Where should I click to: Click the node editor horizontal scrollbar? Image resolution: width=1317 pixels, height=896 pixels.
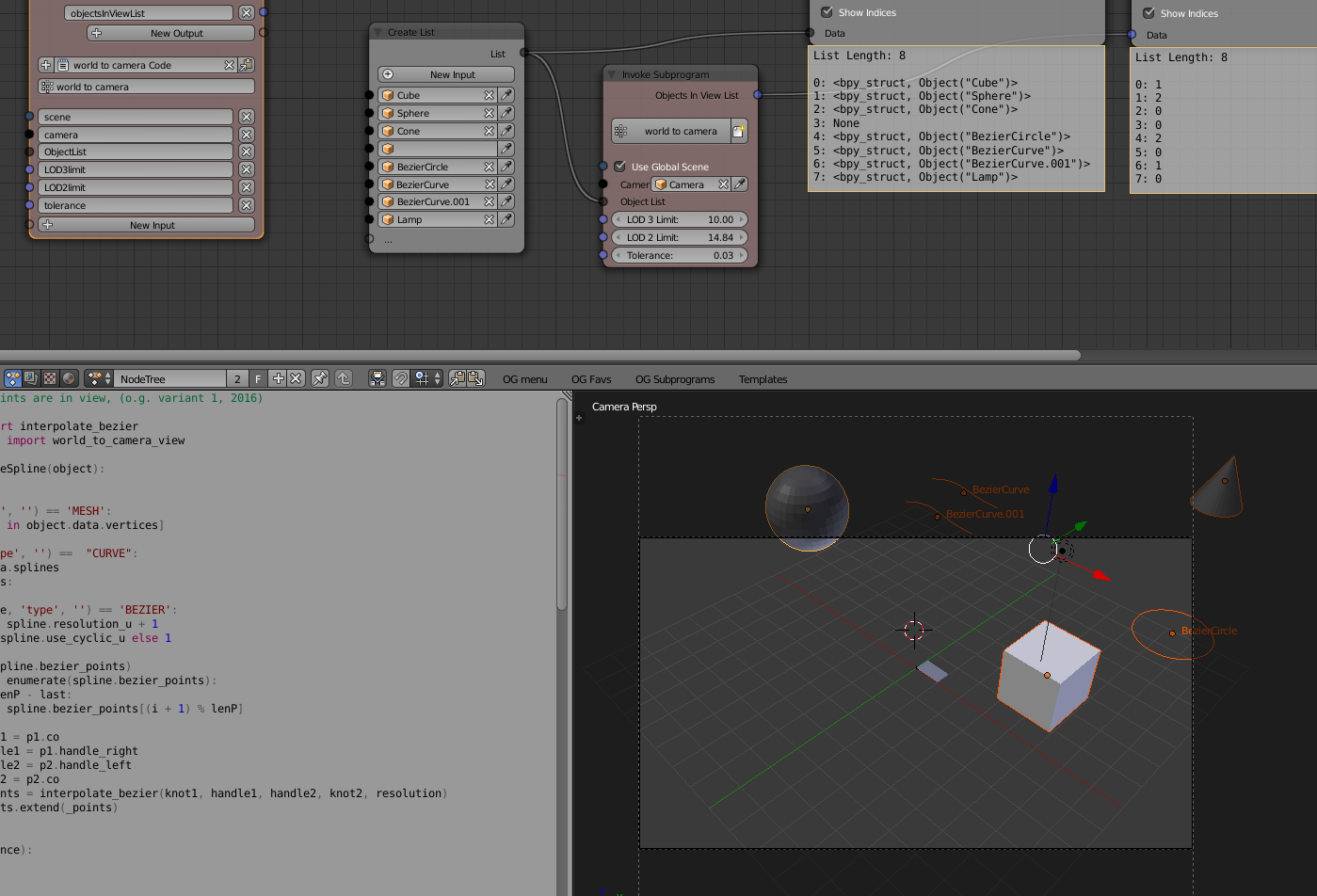tap(538, 355)
